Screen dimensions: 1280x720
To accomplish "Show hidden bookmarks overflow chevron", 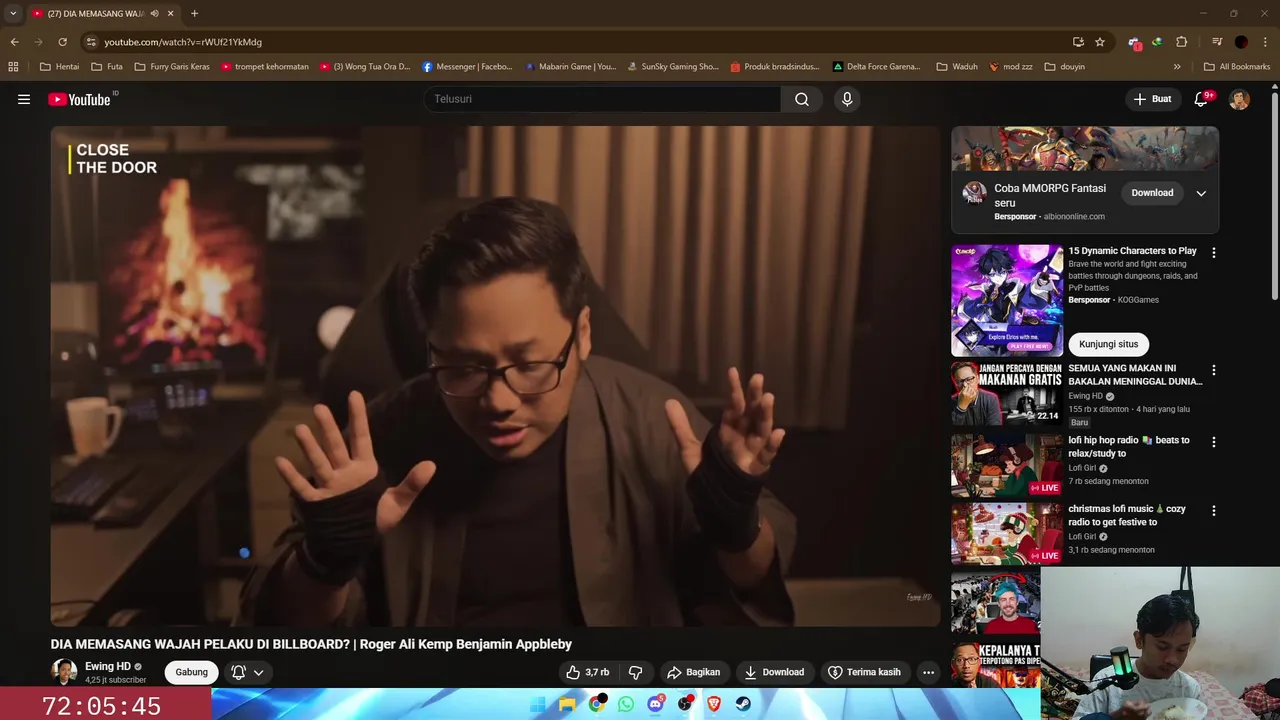I will click(1177, 67).
